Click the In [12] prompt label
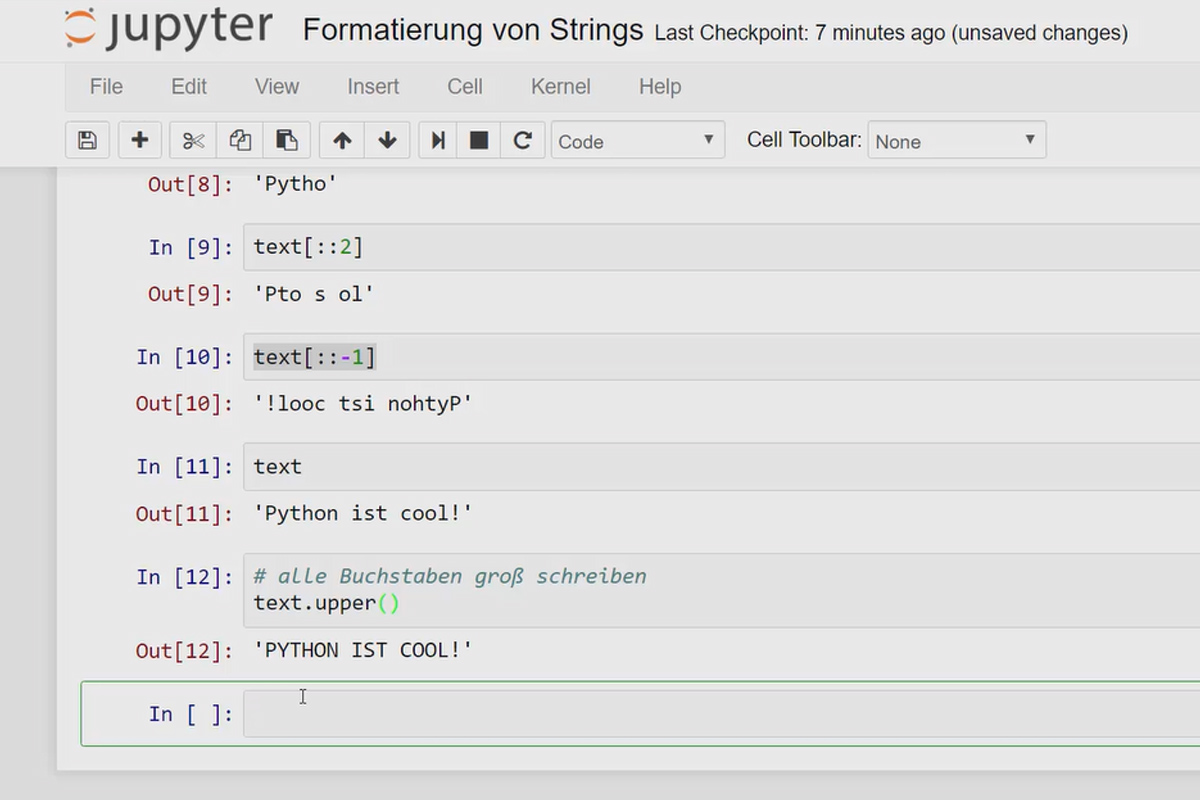 click(184, 577)
